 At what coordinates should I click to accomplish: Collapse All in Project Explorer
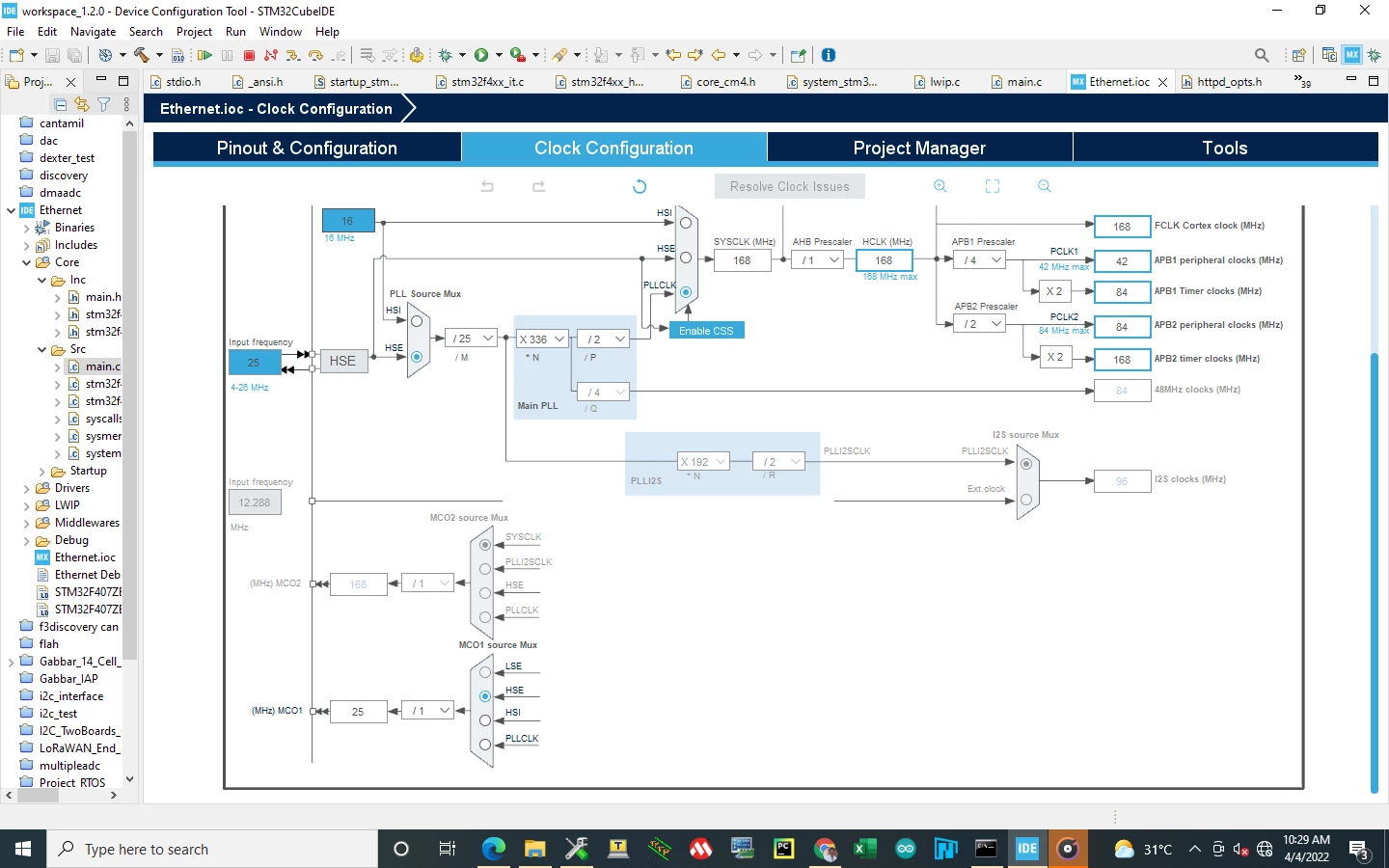pos(61,104)
